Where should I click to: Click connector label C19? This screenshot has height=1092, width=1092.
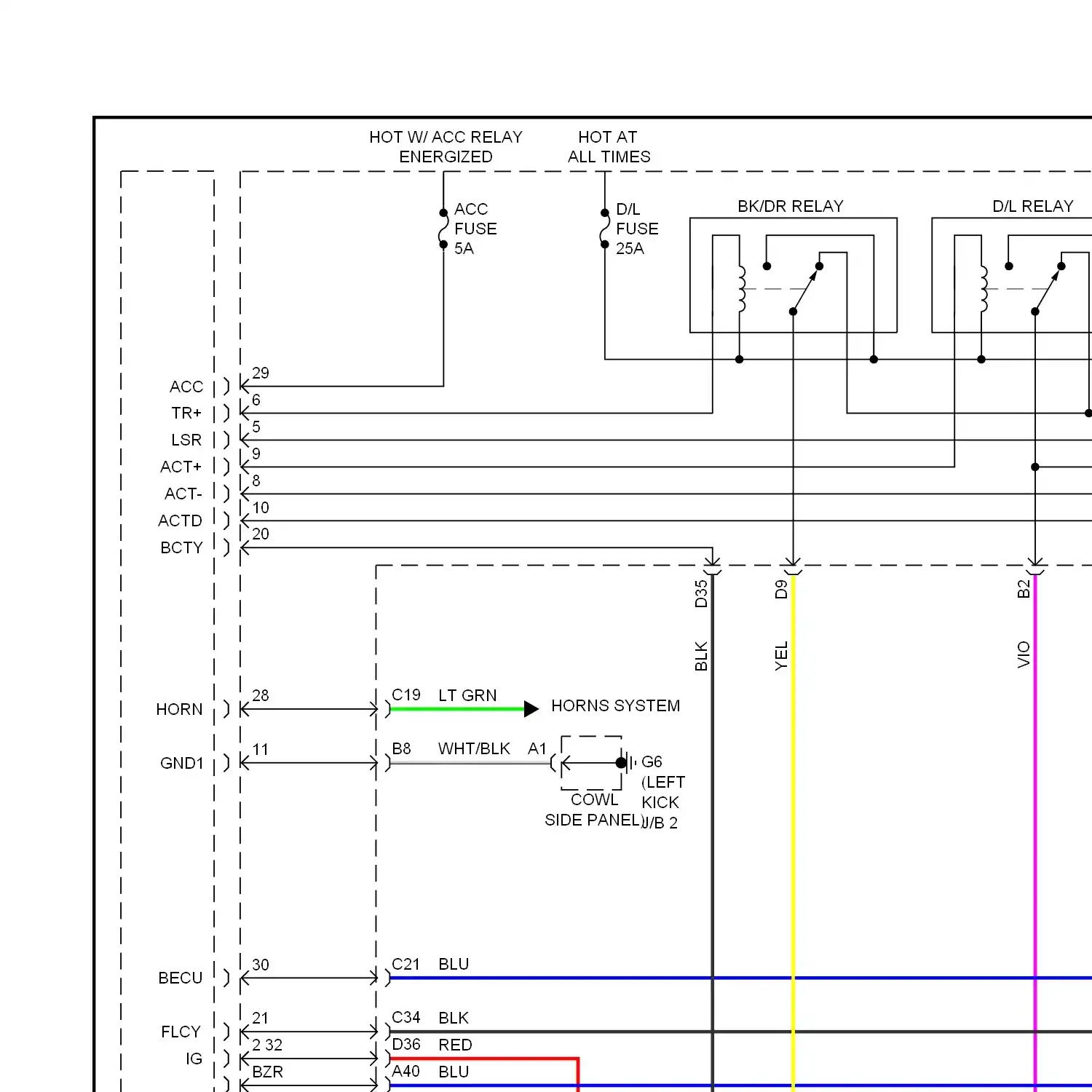tap(406, 695)
